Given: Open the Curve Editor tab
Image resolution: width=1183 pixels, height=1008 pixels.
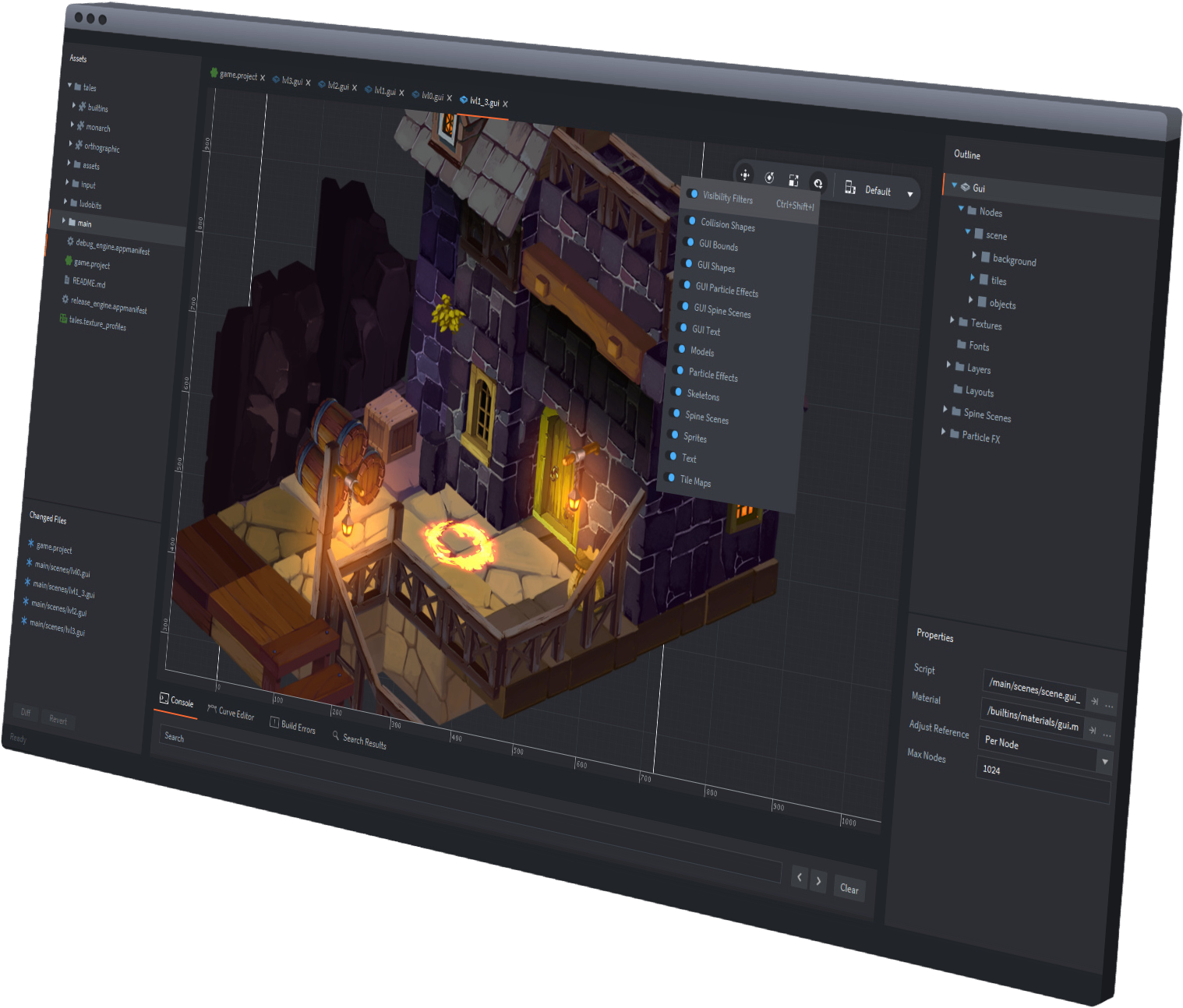Looking at the screenshot, I should click(x=231, y=713).
